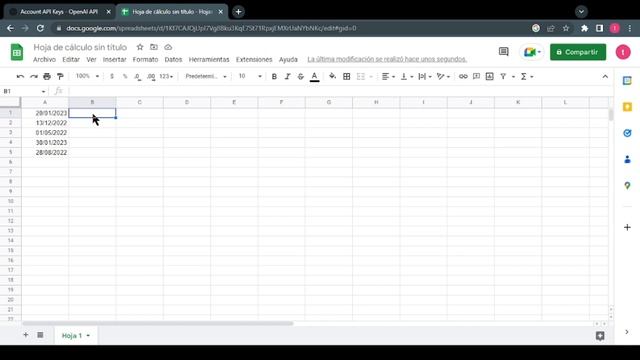Image resolution: width=640 pixels, height=360 pixels.
Task: Open the text color picker
Action: pyautogui.click(x=314, y=76)
